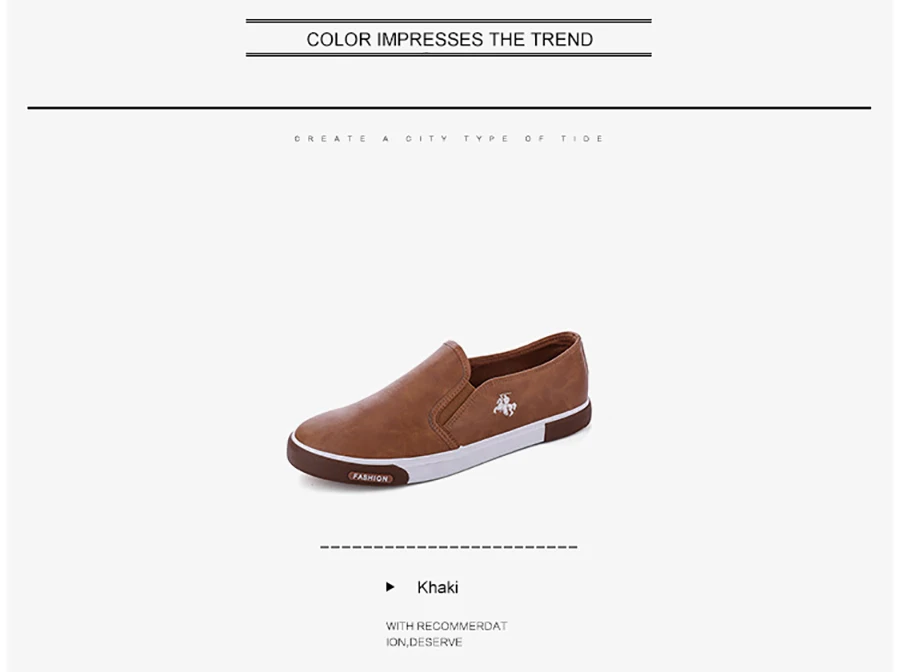Select the Khaki color label
Viewport: 900px width, 672px height.
(437, 588)
